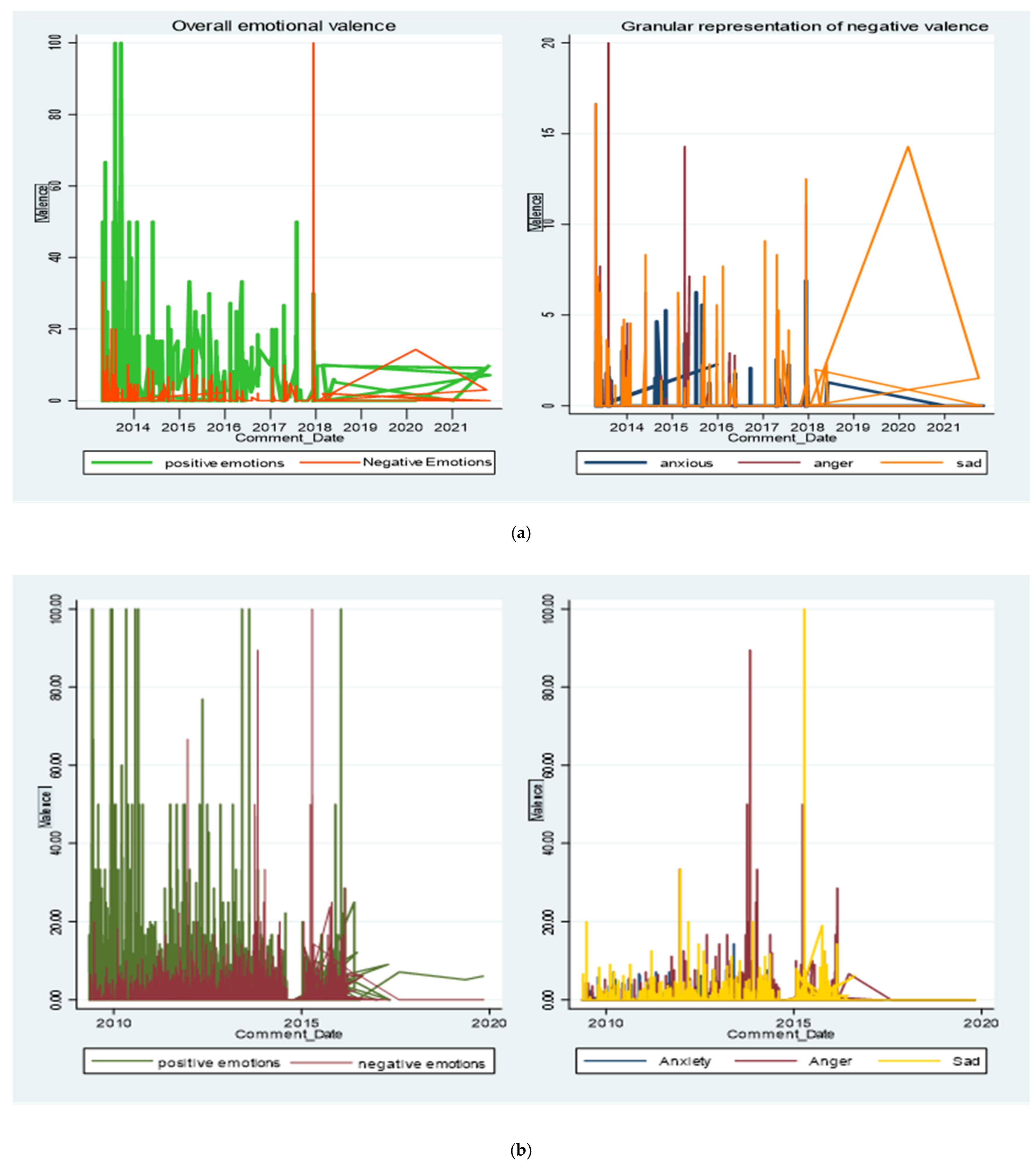Click orange-red 'Negative Emotions' legend line swatch
Viewport: 1036px width, 1167px height.
click(329, 462)
